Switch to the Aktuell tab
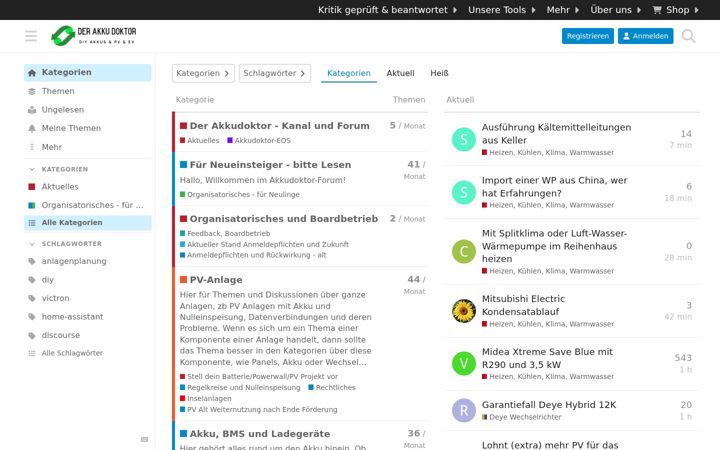Viewport: 720px width, 450px height. (400, 73)
